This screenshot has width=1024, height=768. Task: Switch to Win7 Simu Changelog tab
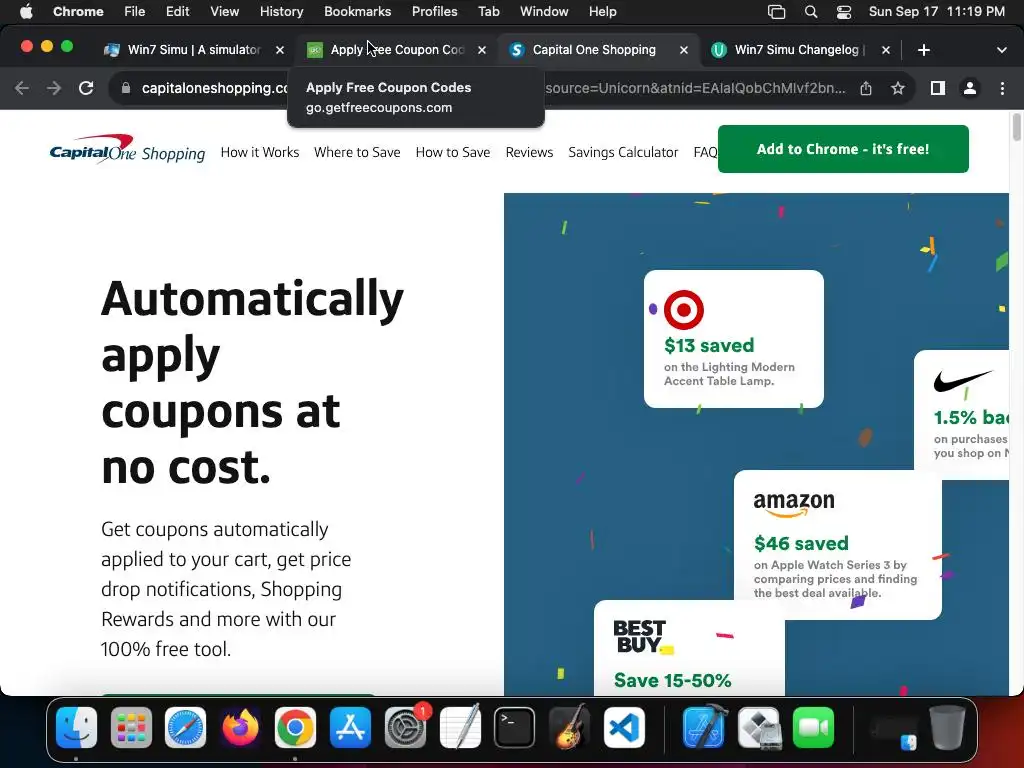tap(799, 50)
